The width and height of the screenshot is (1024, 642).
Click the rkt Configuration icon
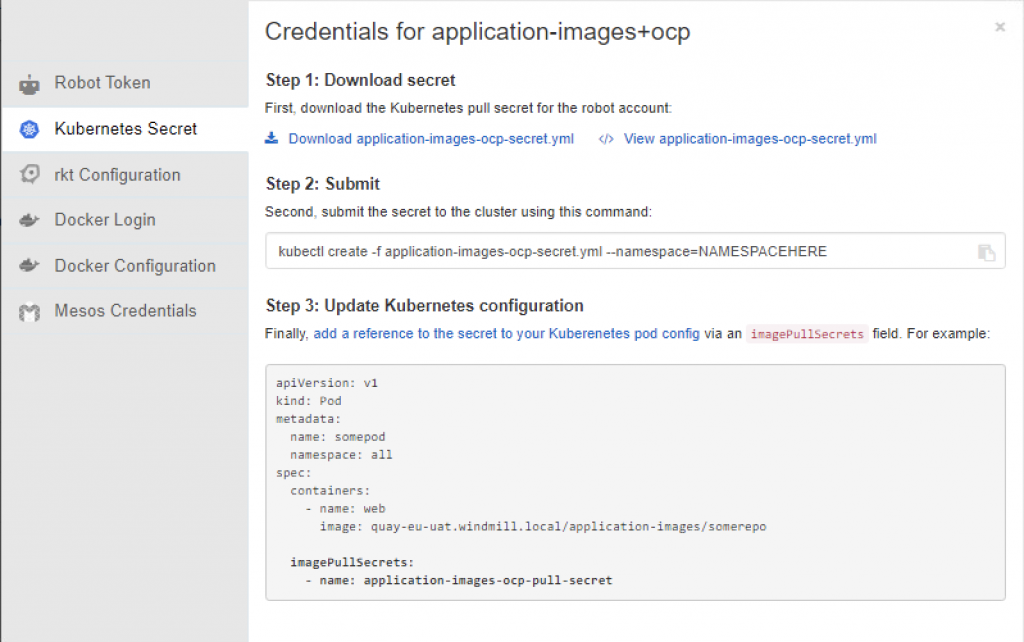click(29, 175)
